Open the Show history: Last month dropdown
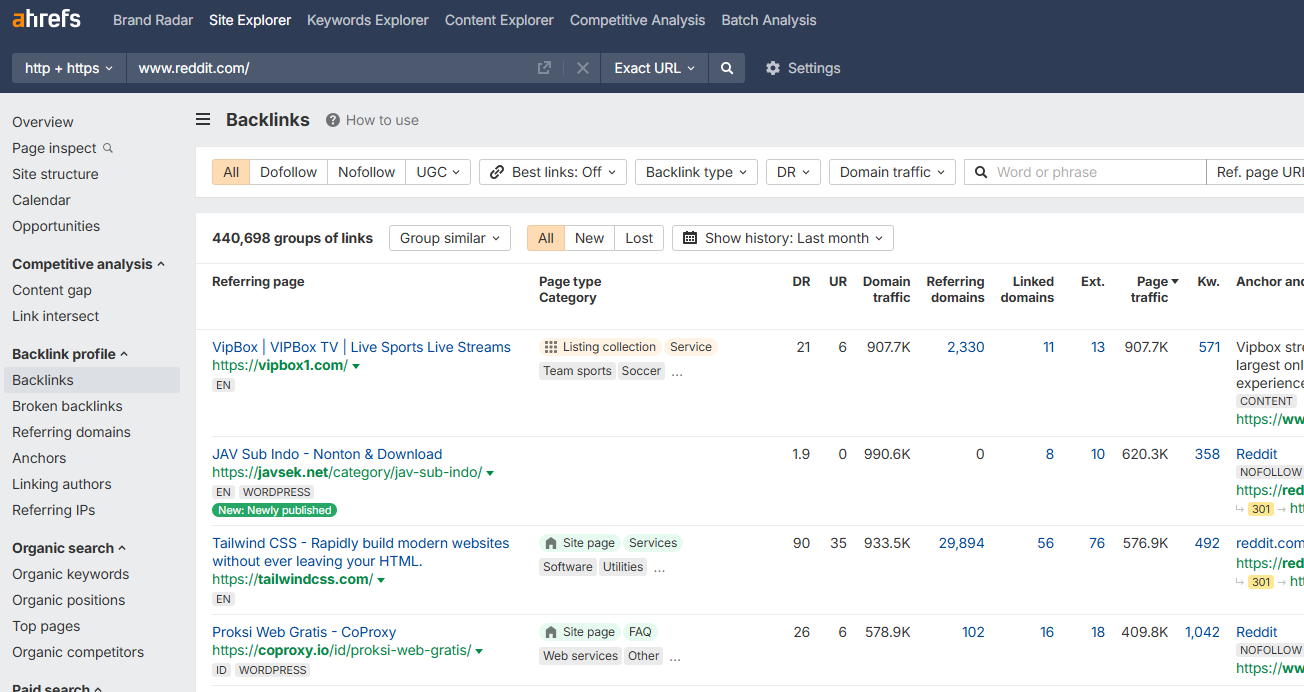 783,238
